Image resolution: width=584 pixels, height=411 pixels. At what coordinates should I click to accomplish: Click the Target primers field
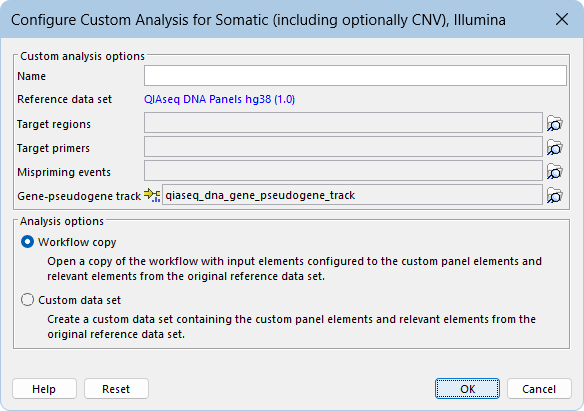click(343, 146)
